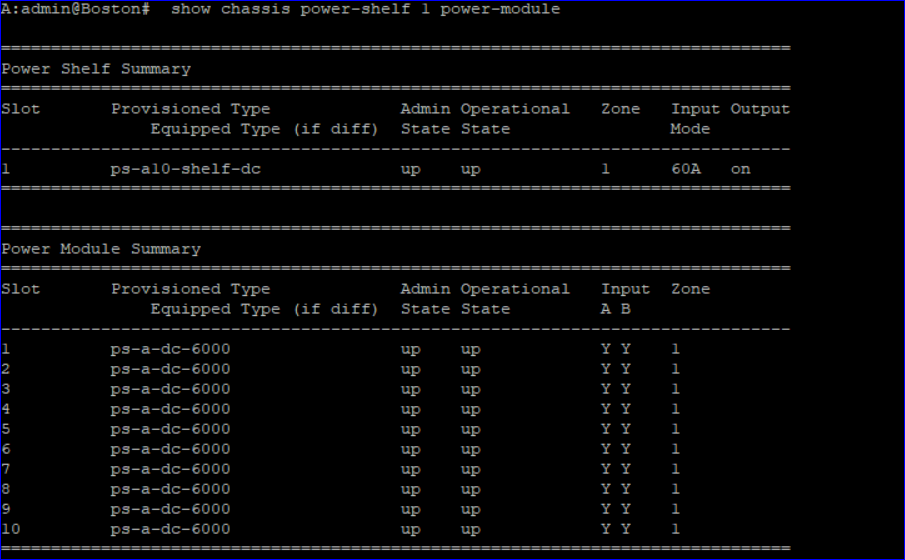The image size is (905, 560).
Task: Click the zone value for module slot 9
Action: click(675, 509)
